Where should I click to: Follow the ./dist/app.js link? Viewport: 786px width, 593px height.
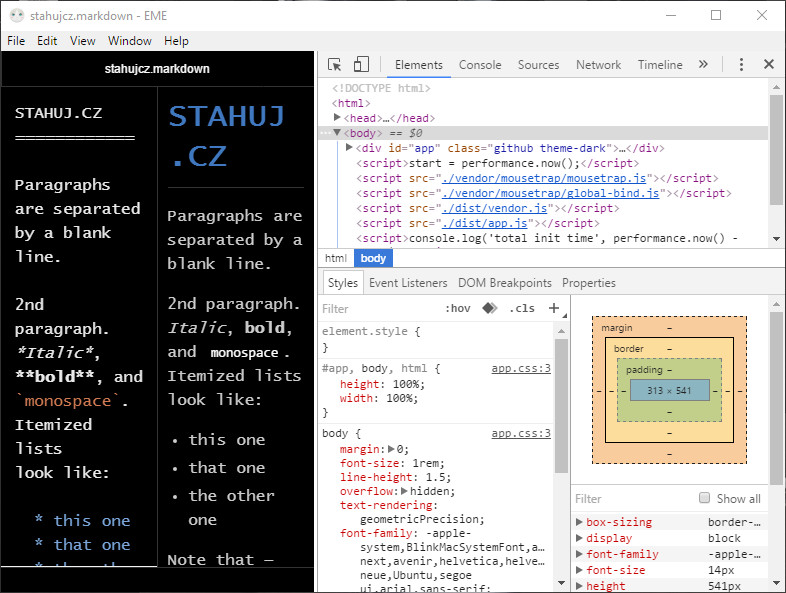click(484, 223)
